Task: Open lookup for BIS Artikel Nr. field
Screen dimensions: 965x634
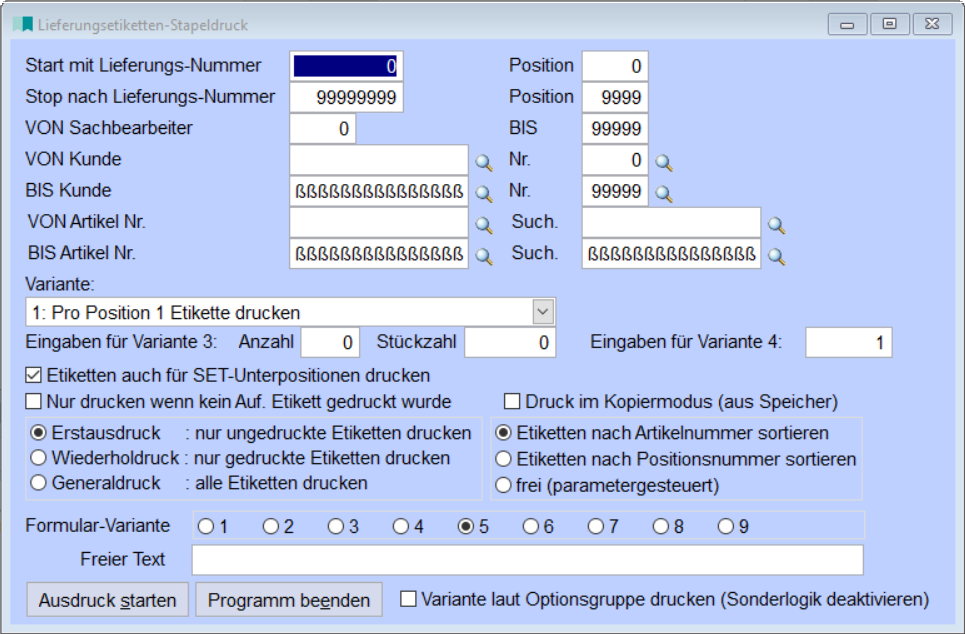Action: point(484,255)
